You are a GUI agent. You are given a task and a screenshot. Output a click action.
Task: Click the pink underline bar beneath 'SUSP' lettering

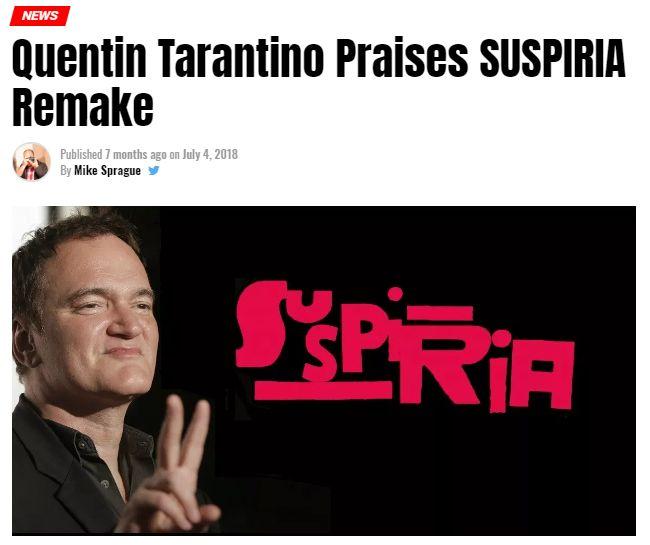323,390
